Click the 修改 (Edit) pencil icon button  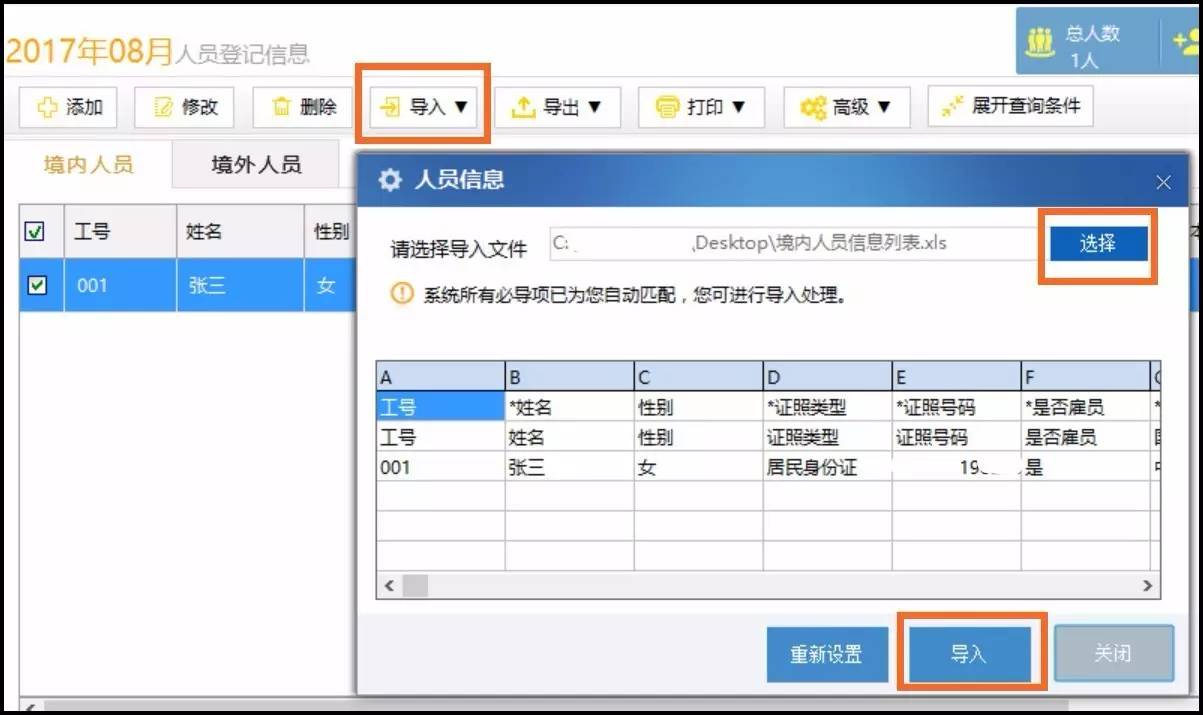coord(163,108)
